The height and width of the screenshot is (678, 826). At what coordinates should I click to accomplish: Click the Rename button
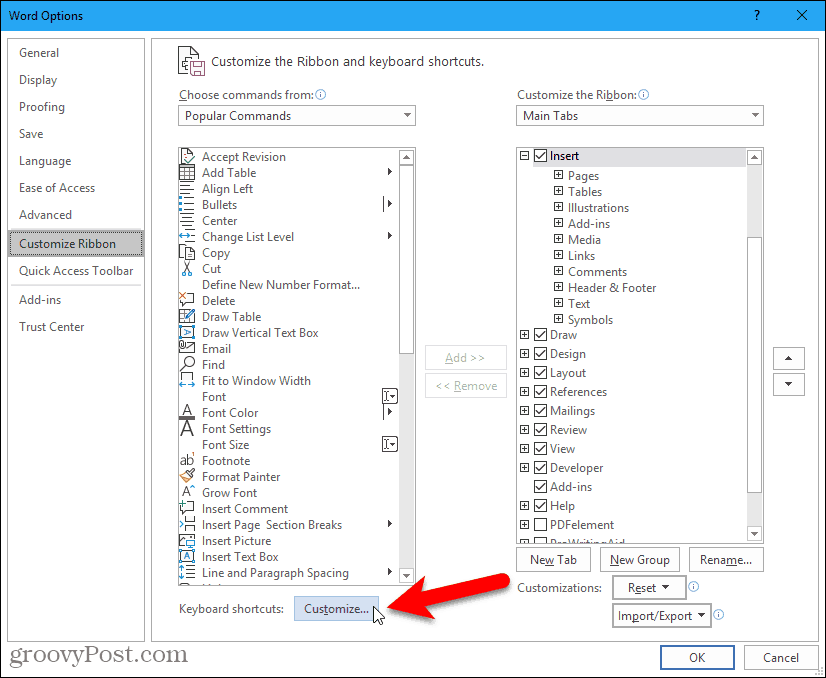click(726, 559)
